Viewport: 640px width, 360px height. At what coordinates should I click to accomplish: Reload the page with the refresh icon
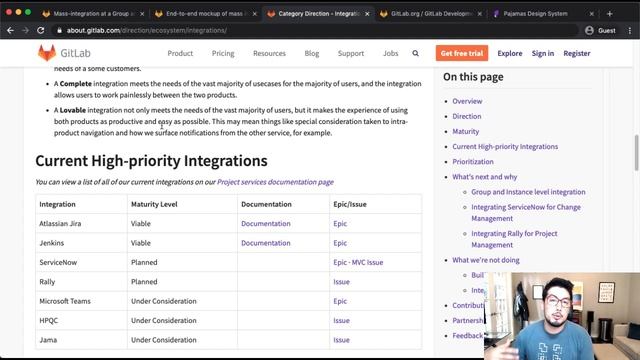(40, 30)
